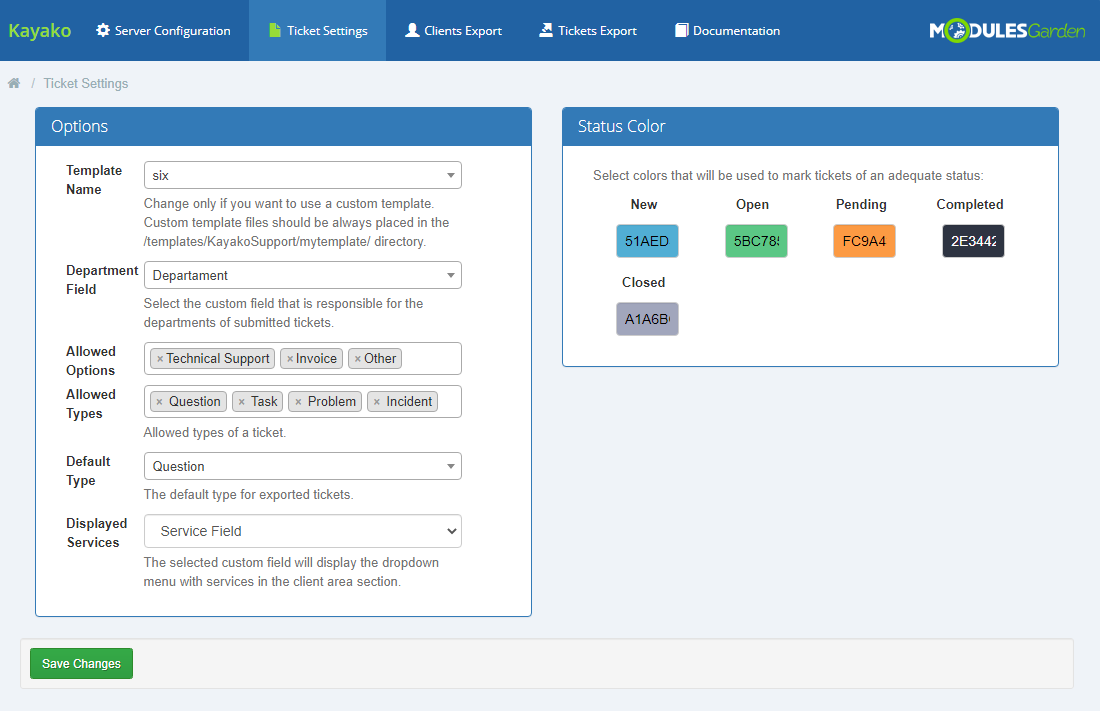Pick the Pending status color FC9A4

(x=864, y=241)
